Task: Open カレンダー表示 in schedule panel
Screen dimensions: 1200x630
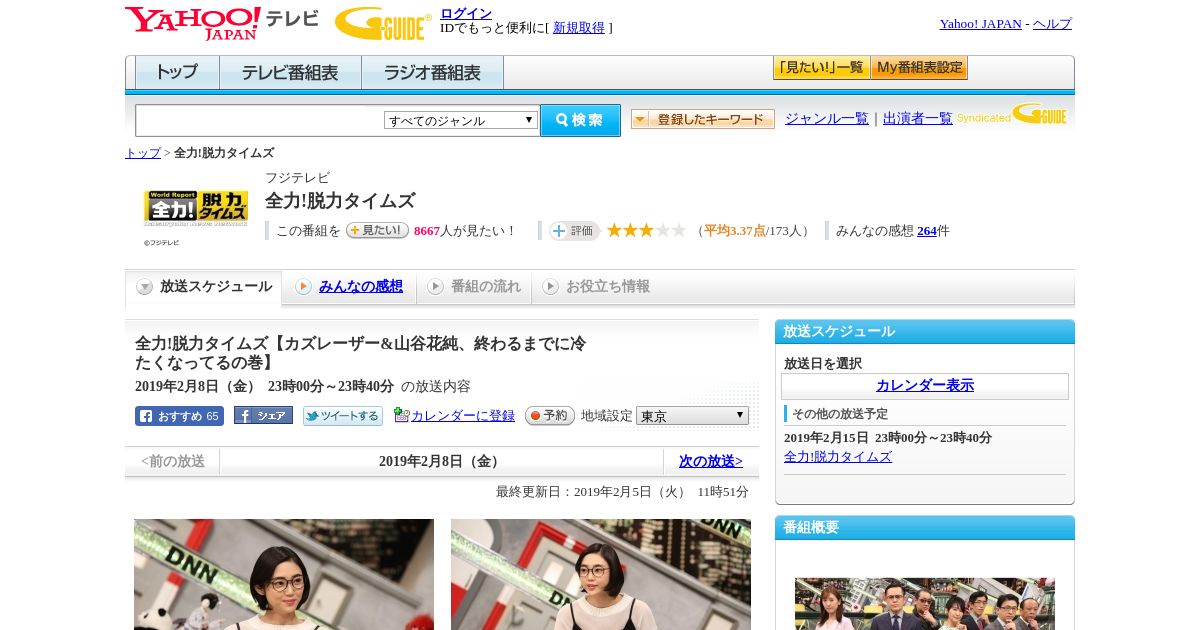Action: point(925,386)
